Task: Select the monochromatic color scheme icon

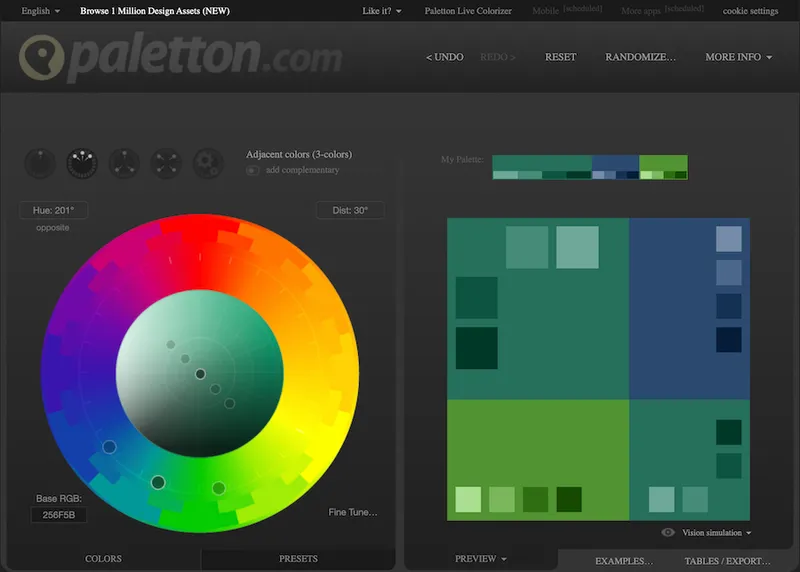Action: click(x=40, y=163)
